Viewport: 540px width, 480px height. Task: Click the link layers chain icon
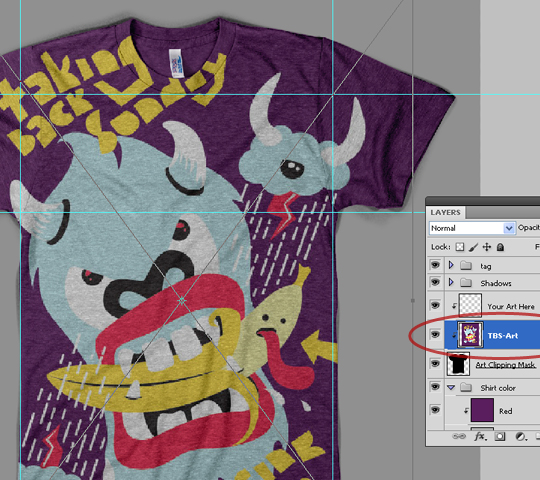coord(458,436)
